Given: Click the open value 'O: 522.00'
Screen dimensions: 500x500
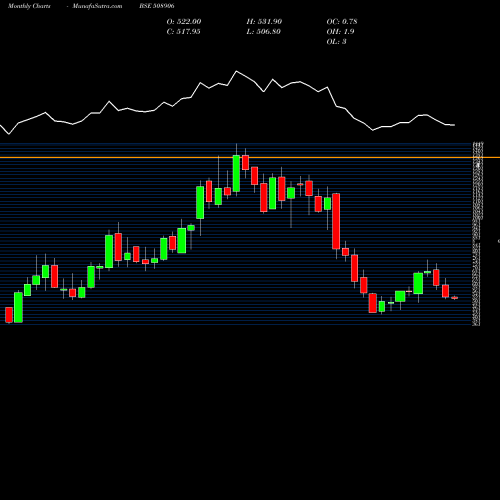Looking at the screenshot, I should (x=184, y=21).
